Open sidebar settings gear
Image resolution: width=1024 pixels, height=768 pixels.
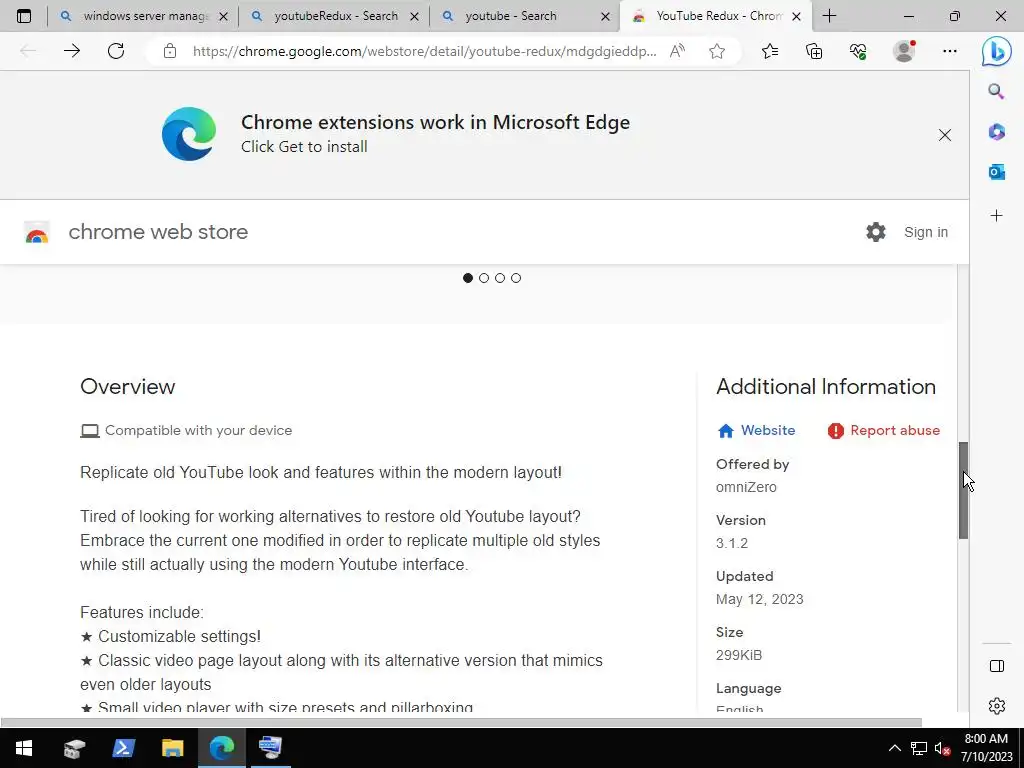click(997, 706)
